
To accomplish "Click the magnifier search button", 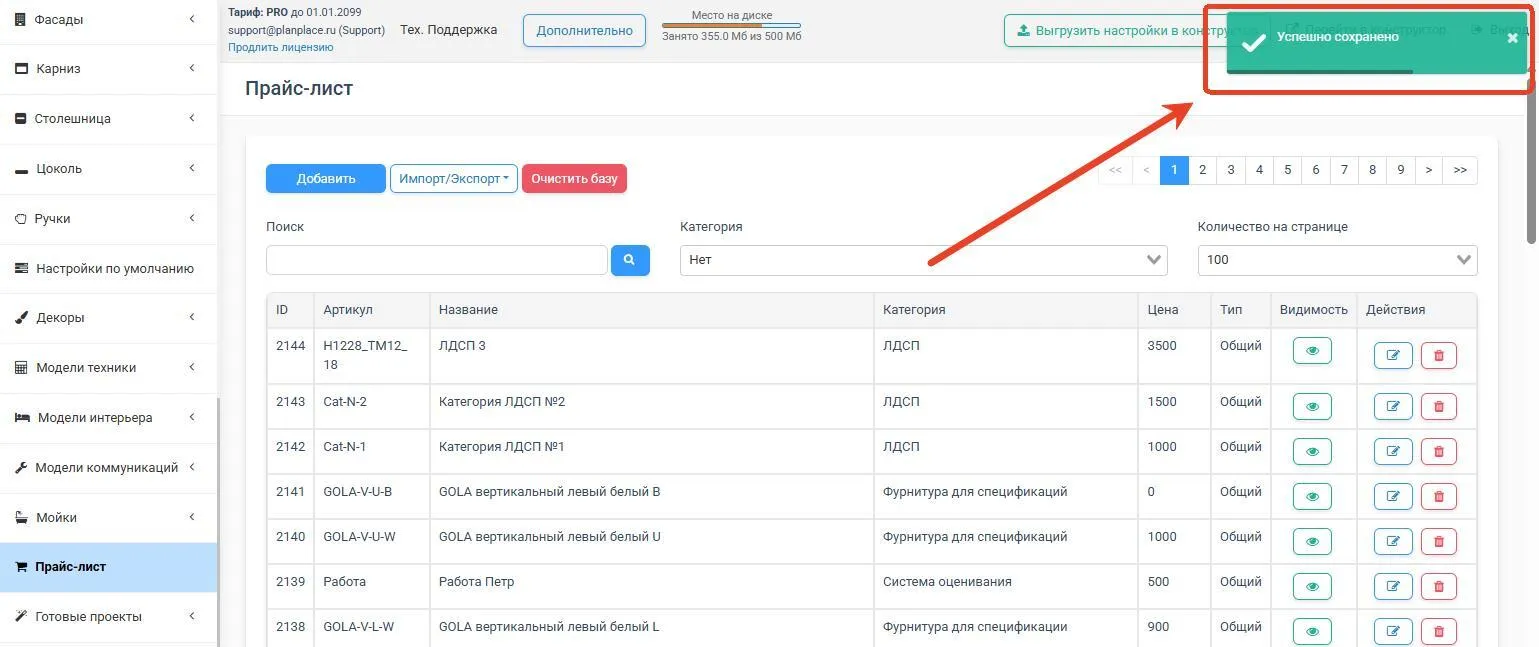I will 630,260.
